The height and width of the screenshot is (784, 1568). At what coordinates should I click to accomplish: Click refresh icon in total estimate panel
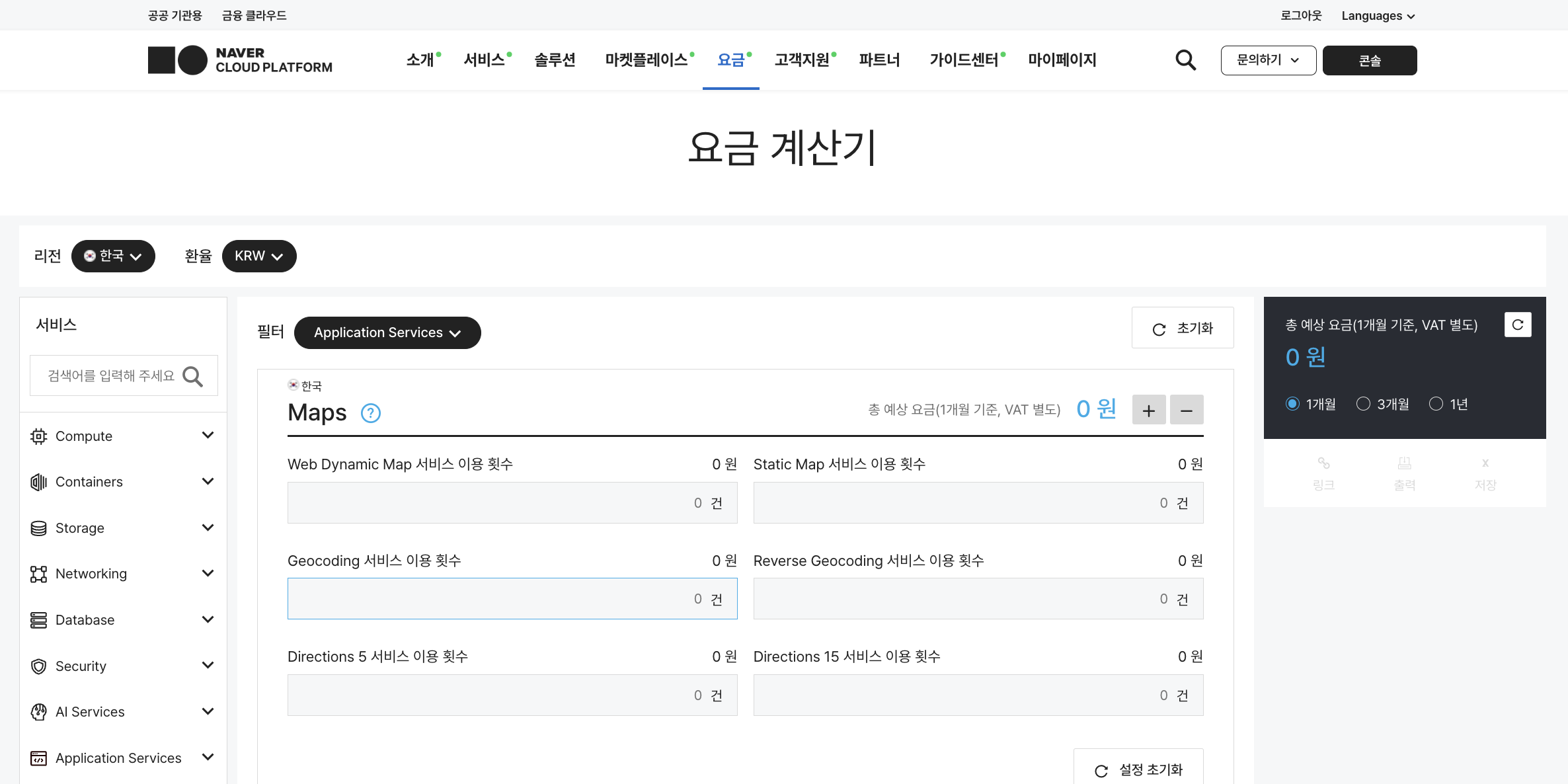tap(1517, 325)
